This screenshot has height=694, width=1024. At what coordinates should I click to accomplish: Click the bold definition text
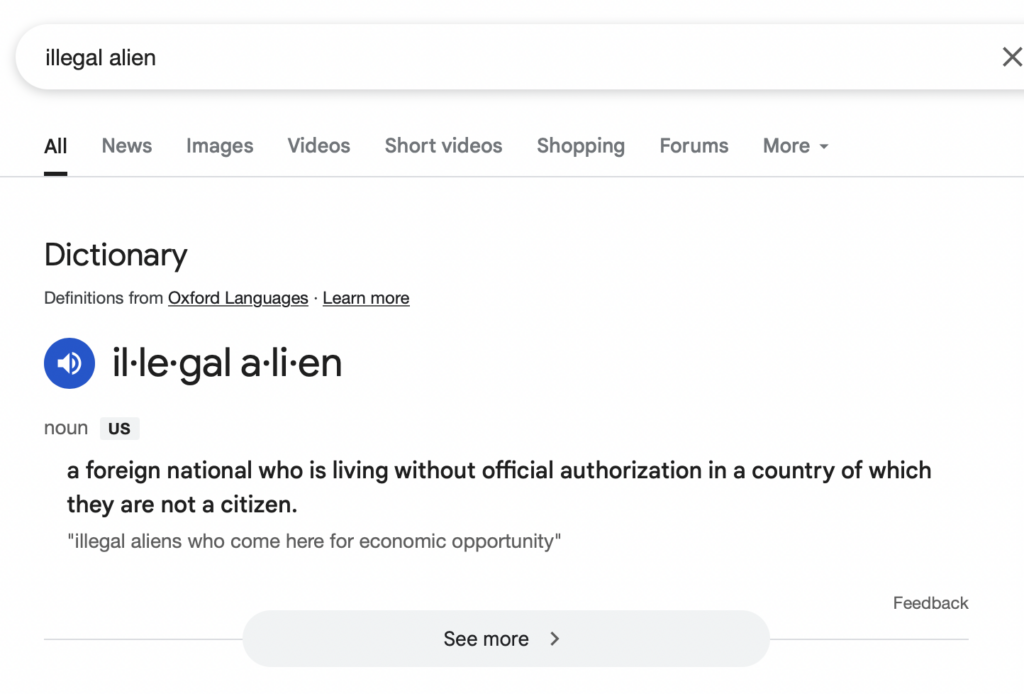tap(499, 487)
